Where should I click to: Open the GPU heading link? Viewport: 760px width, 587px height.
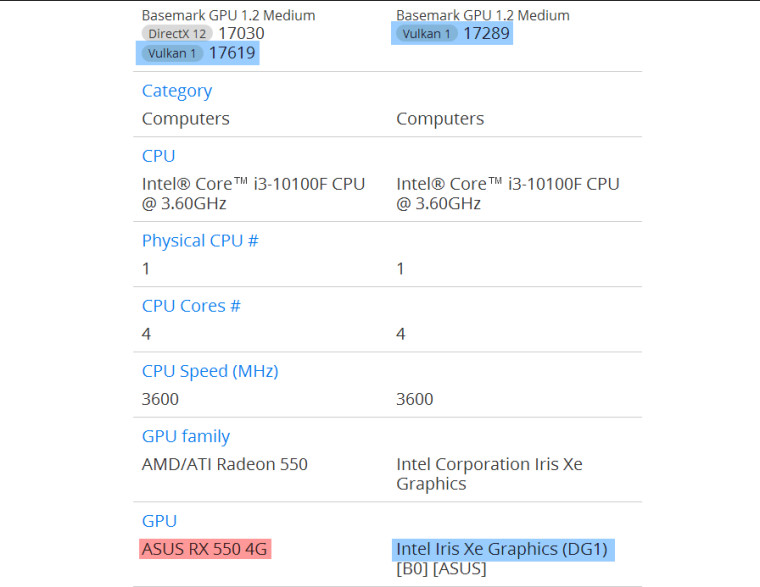pos(159,521)
